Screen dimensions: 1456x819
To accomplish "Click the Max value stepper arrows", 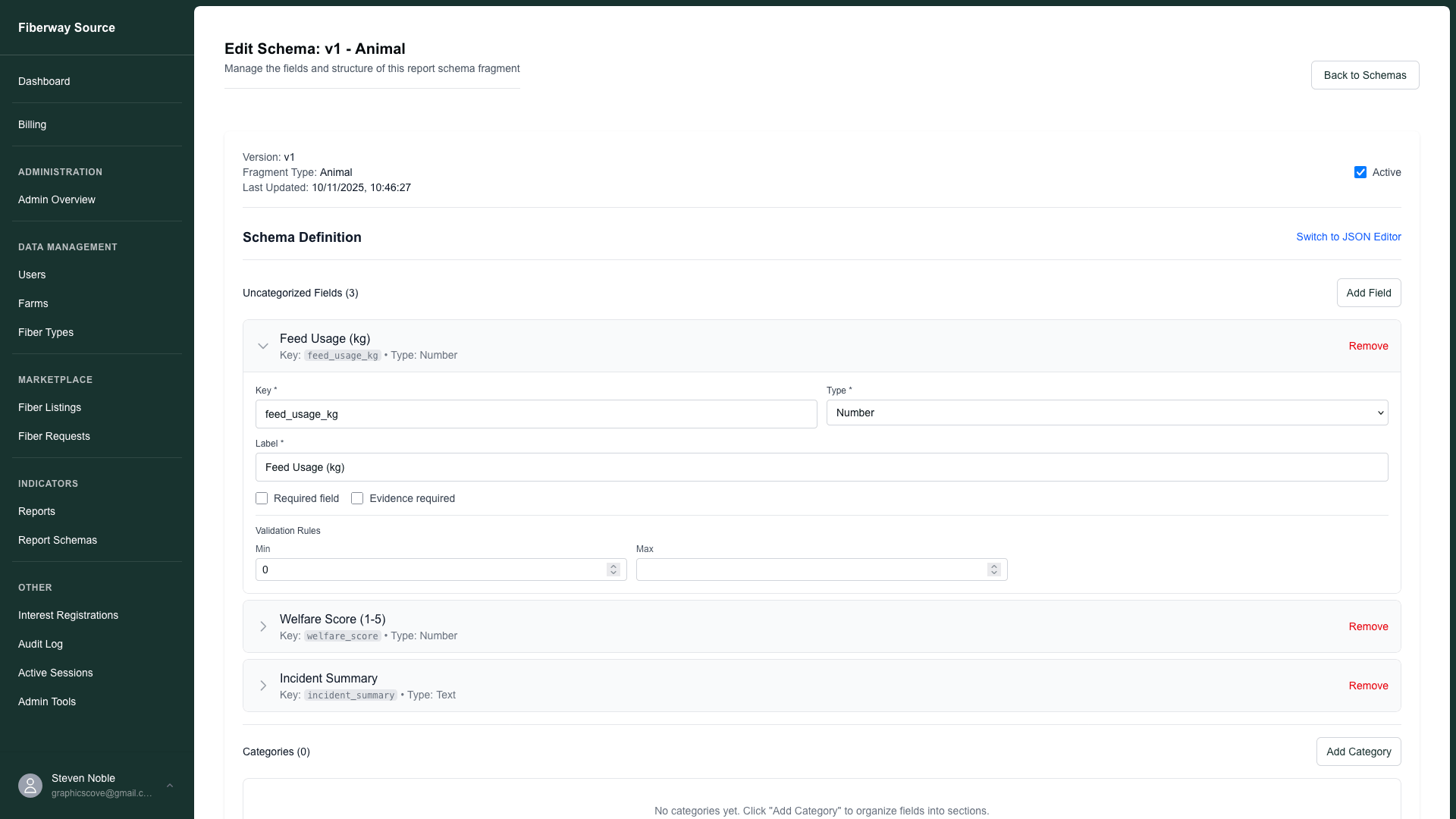I will [x=994, y=570].
